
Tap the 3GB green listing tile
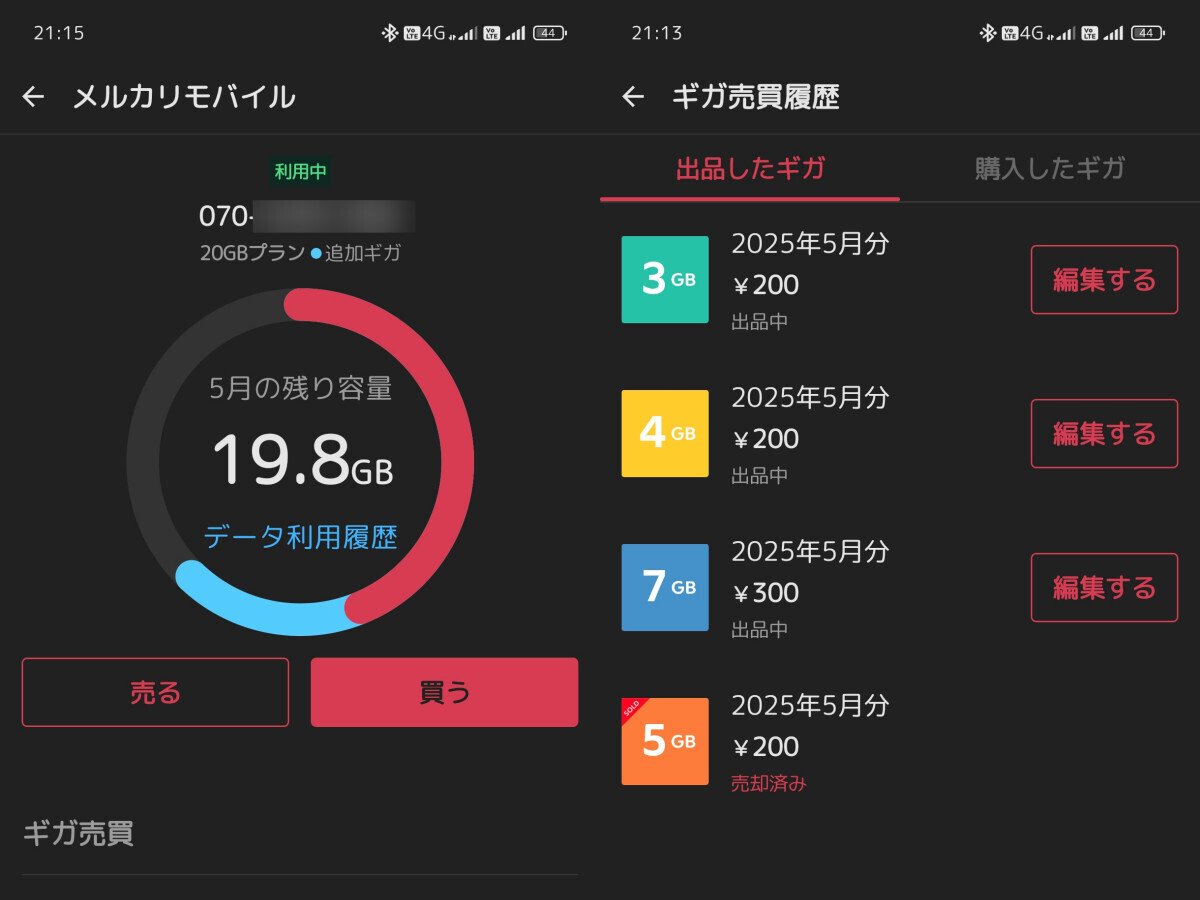[665, 280]
